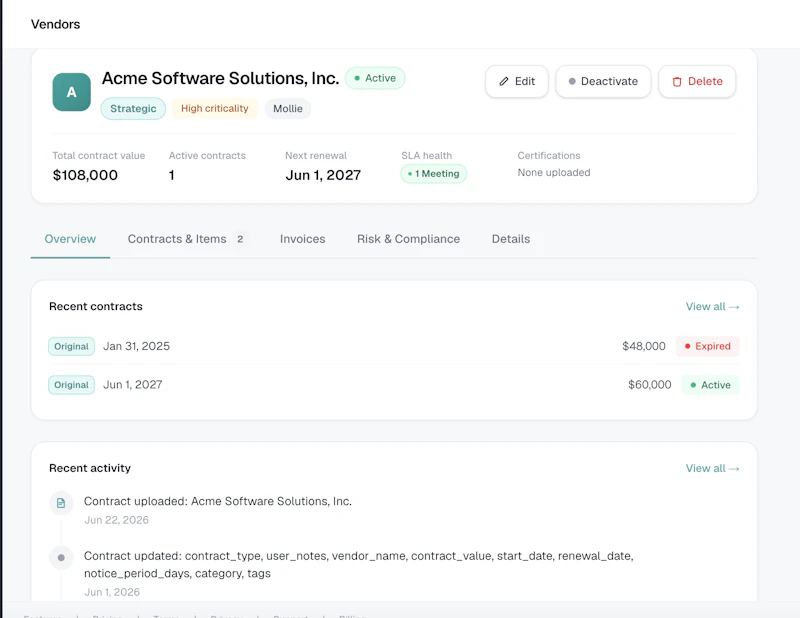Click the document icon beside Contract uploaded
The width and height of the screenshot is (800, 618).
pos(61,503)
